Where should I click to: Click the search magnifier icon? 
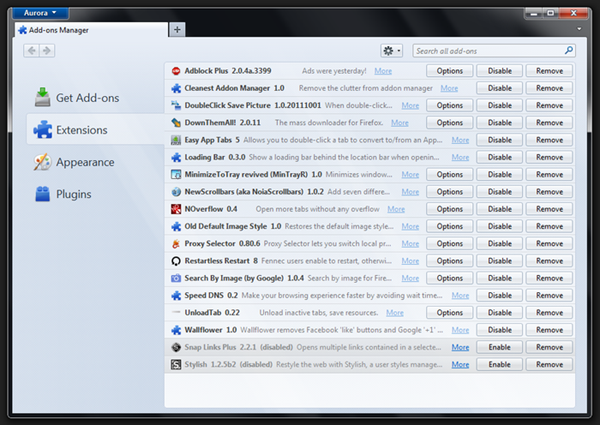click(569, 50)
